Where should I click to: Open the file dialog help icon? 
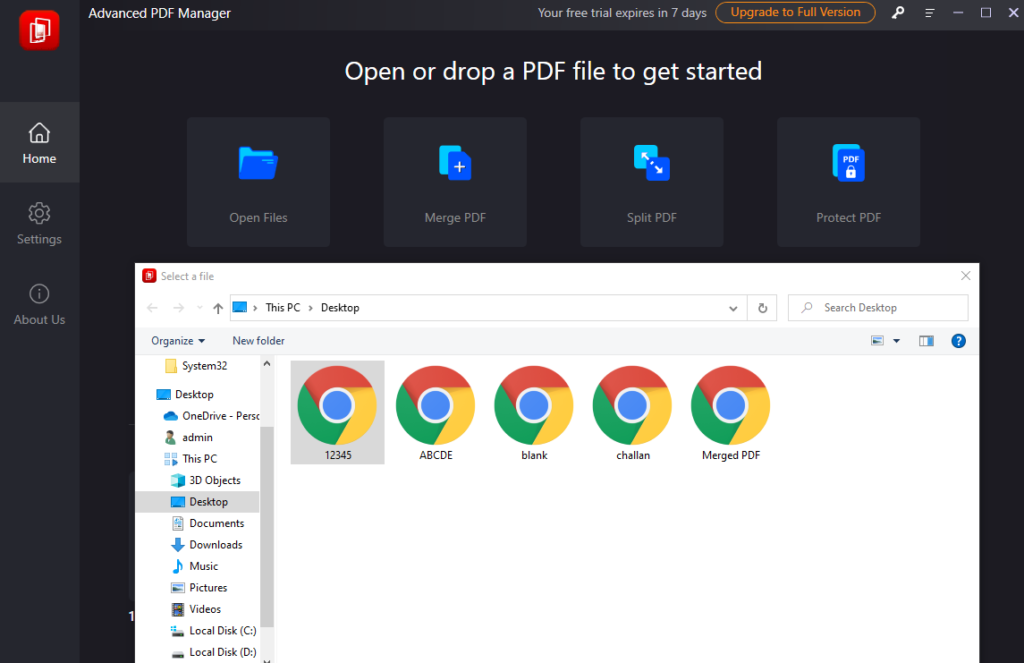click(958, 340)
